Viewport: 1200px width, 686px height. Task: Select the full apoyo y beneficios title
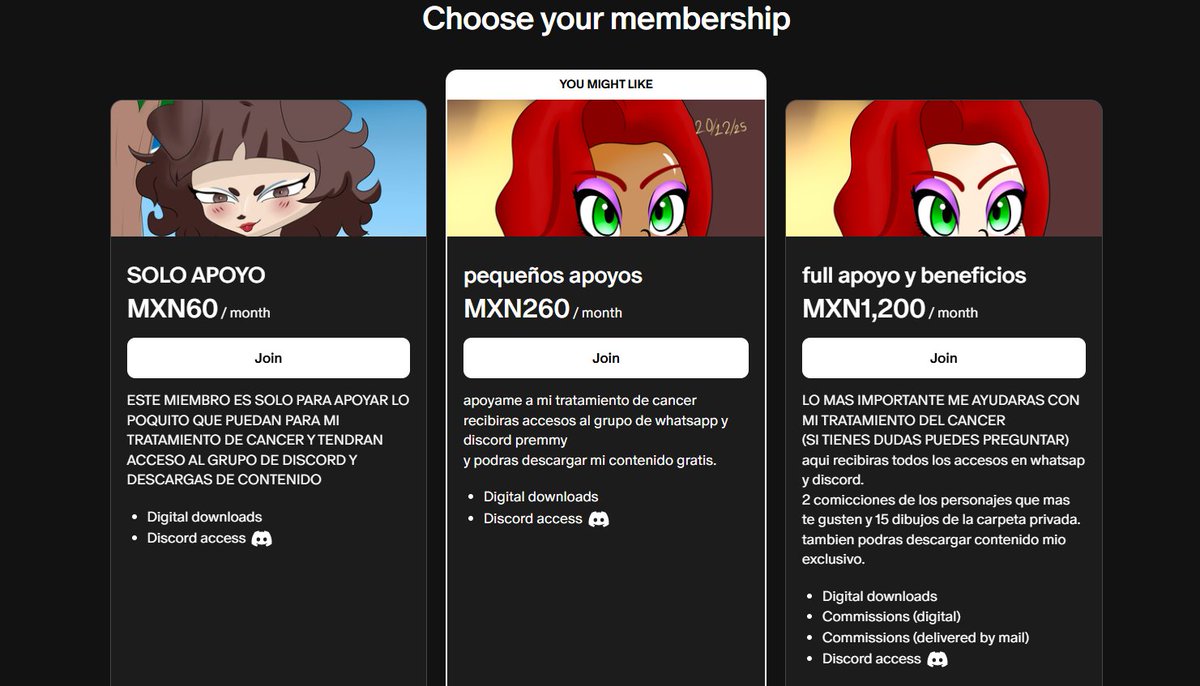click(914, 275)
